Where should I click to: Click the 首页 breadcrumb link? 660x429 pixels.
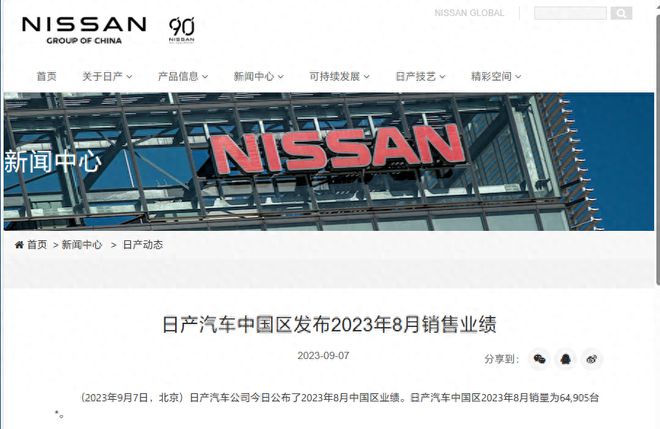37,245
